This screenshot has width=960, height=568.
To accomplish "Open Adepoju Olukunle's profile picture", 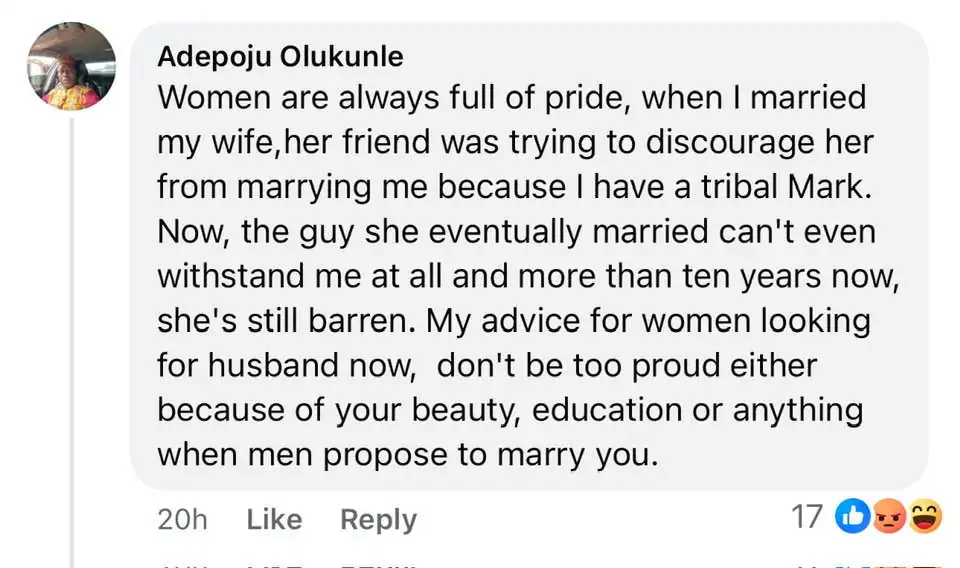I will click(71, 66).
